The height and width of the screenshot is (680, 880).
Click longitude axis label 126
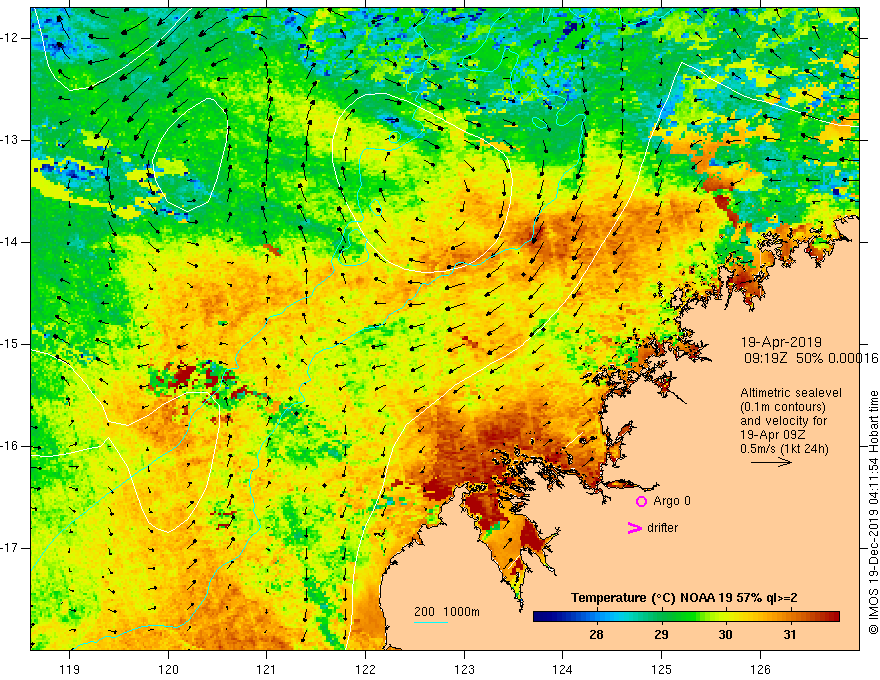[760, 669]
